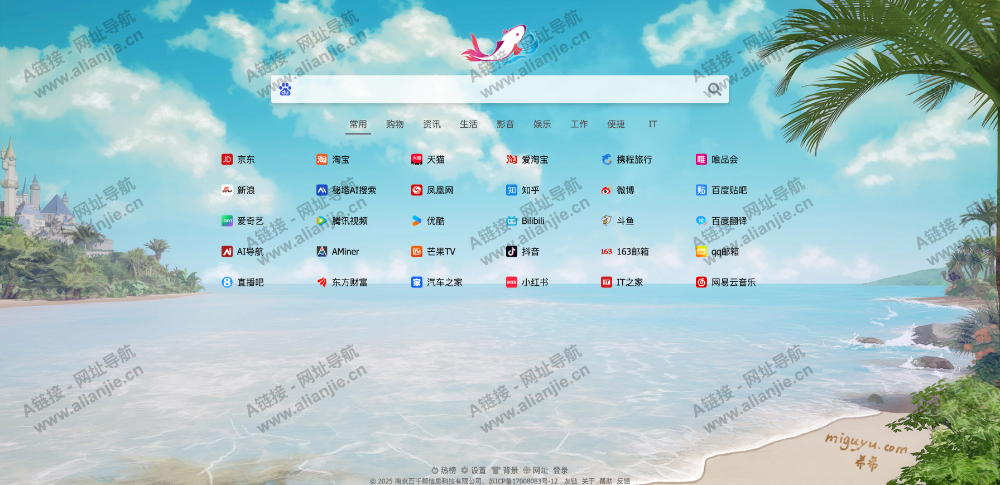Open 设置 settings in the footer
Viewport: 1000px width, 485px height.
pos(473,470)
